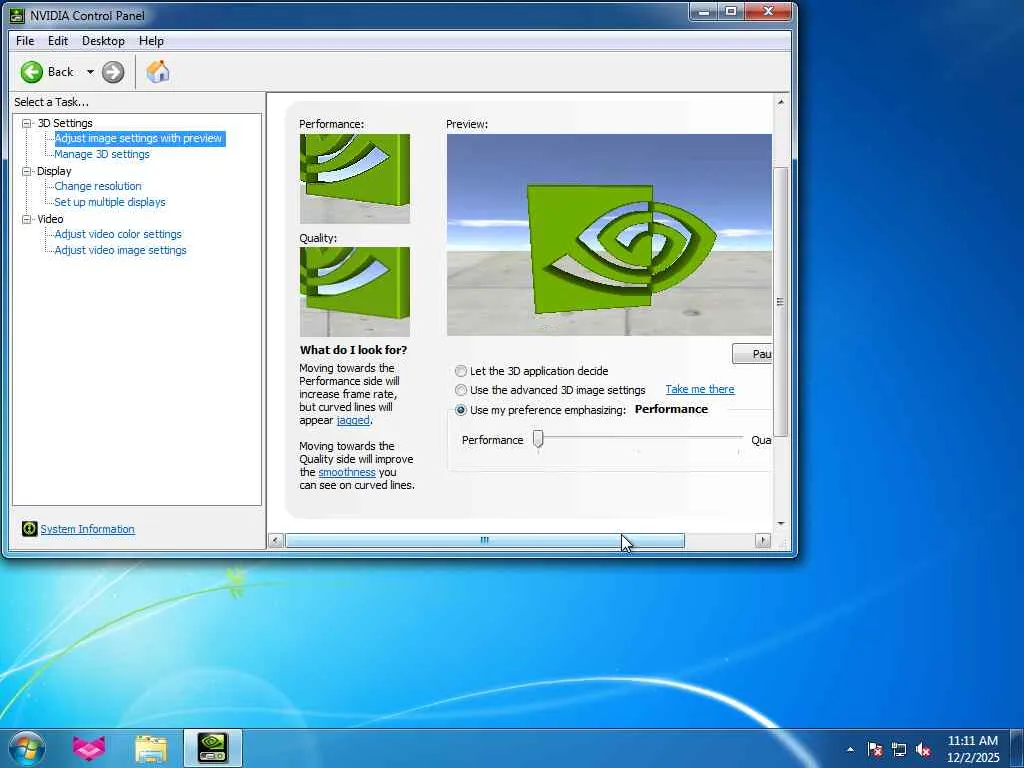Viewport: 1024px width, 768px height.
Task: Click the vertical scrollbar up arrow
Action: coord(780,102)
